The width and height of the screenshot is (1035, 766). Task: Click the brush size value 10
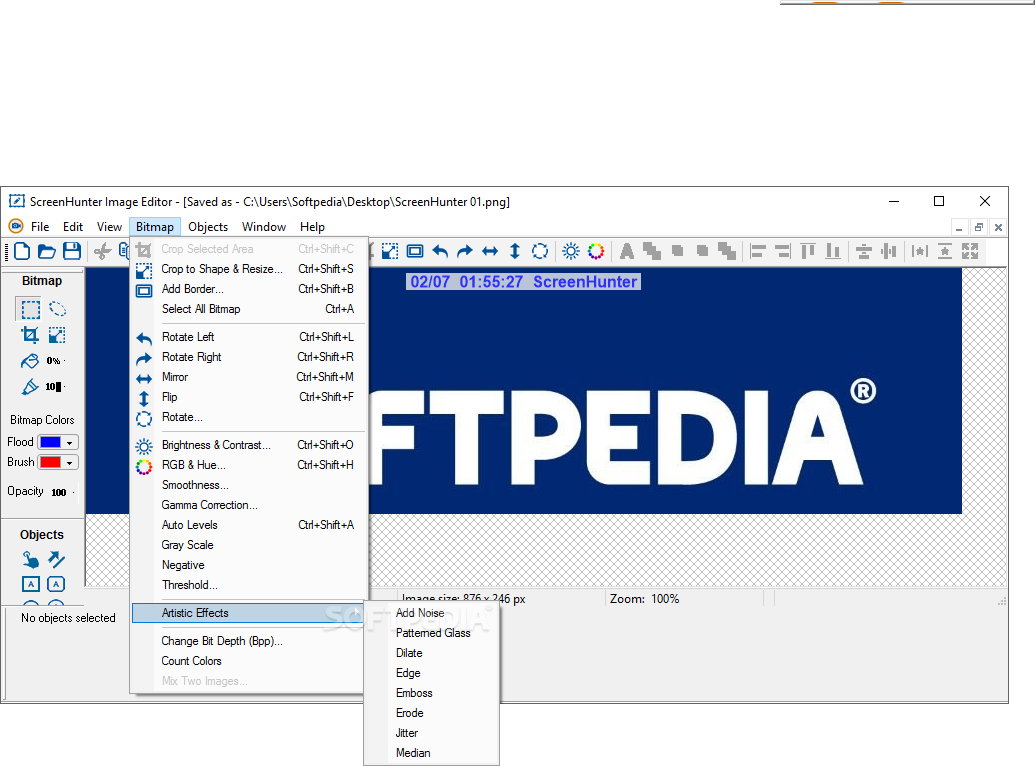pos(51,386)
